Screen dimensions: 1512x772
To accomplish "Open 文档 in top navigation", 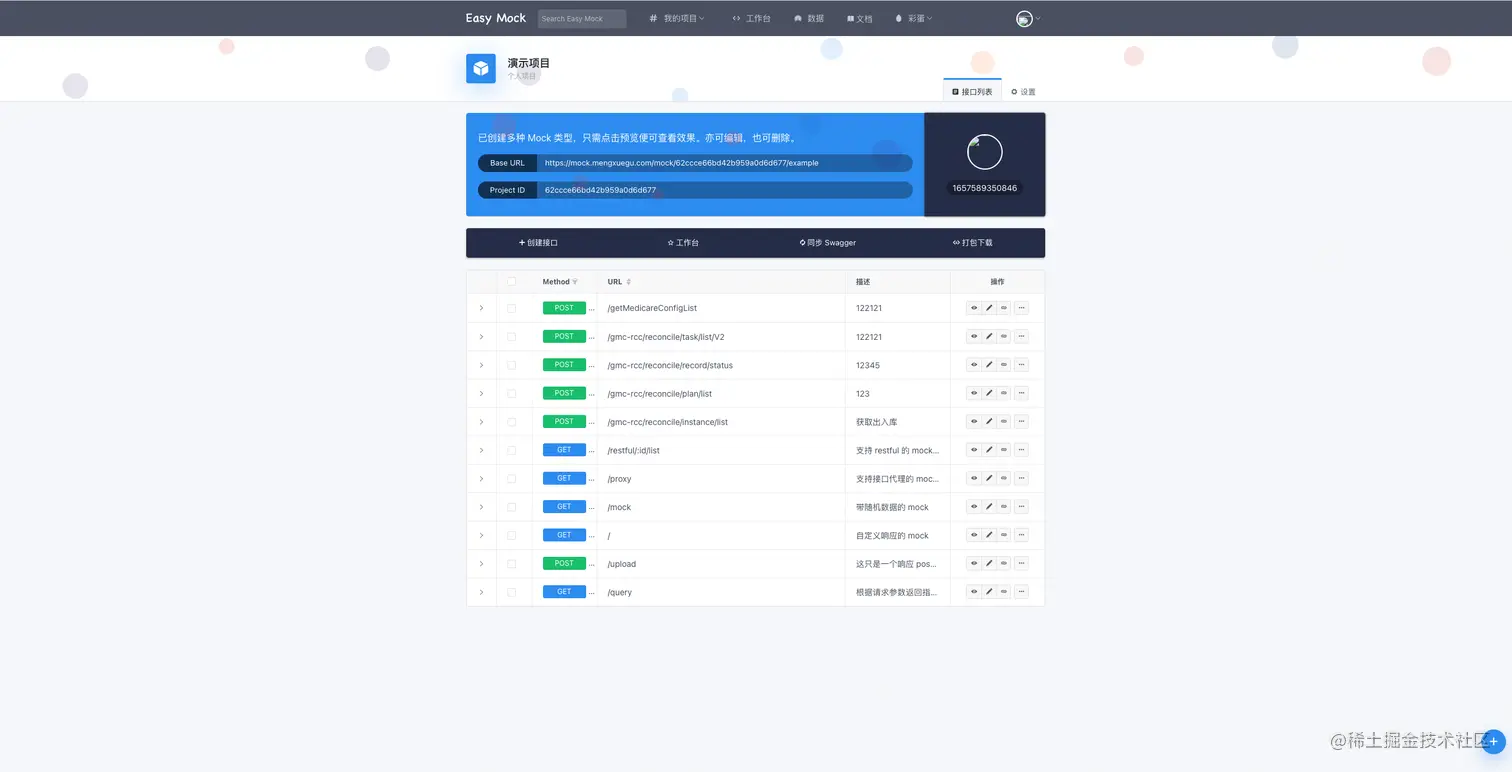I will pyautogui.click(x=860, y=18).
